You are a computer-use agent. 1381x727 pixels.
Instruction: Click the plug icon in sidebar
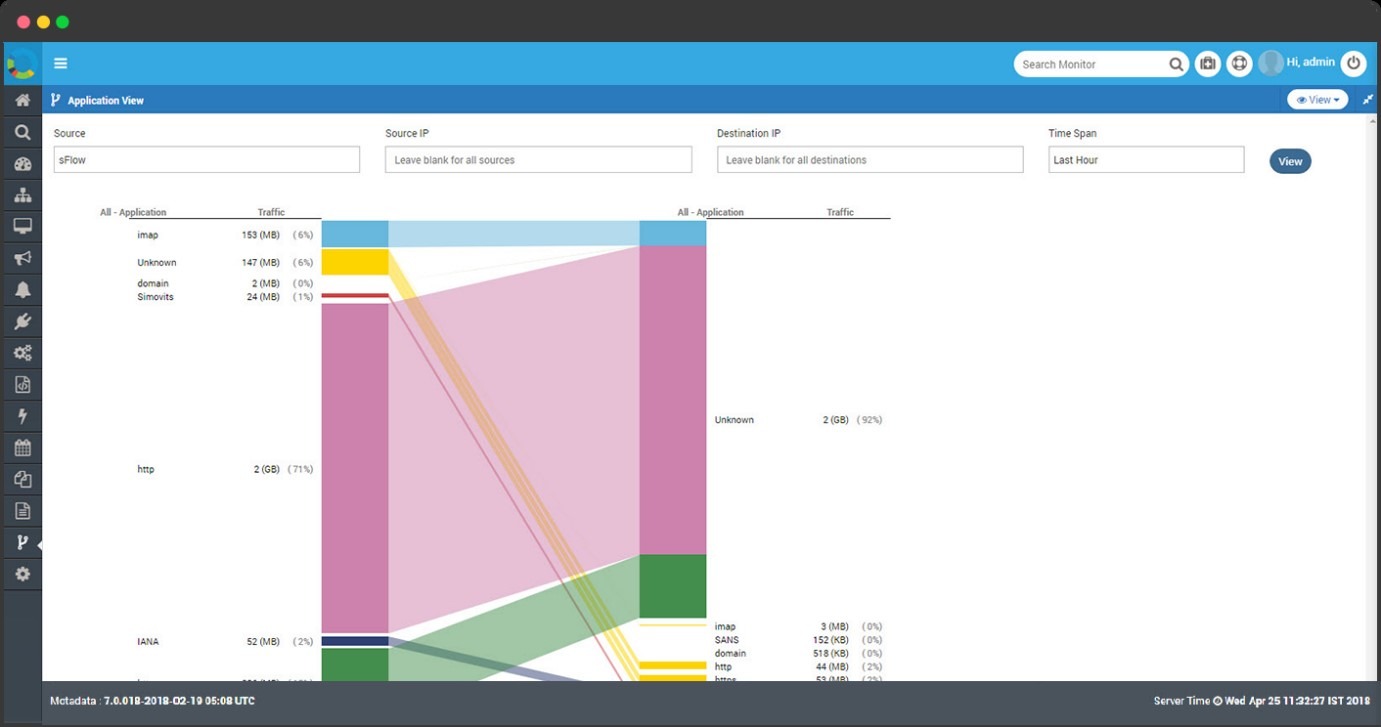[22, 321]
